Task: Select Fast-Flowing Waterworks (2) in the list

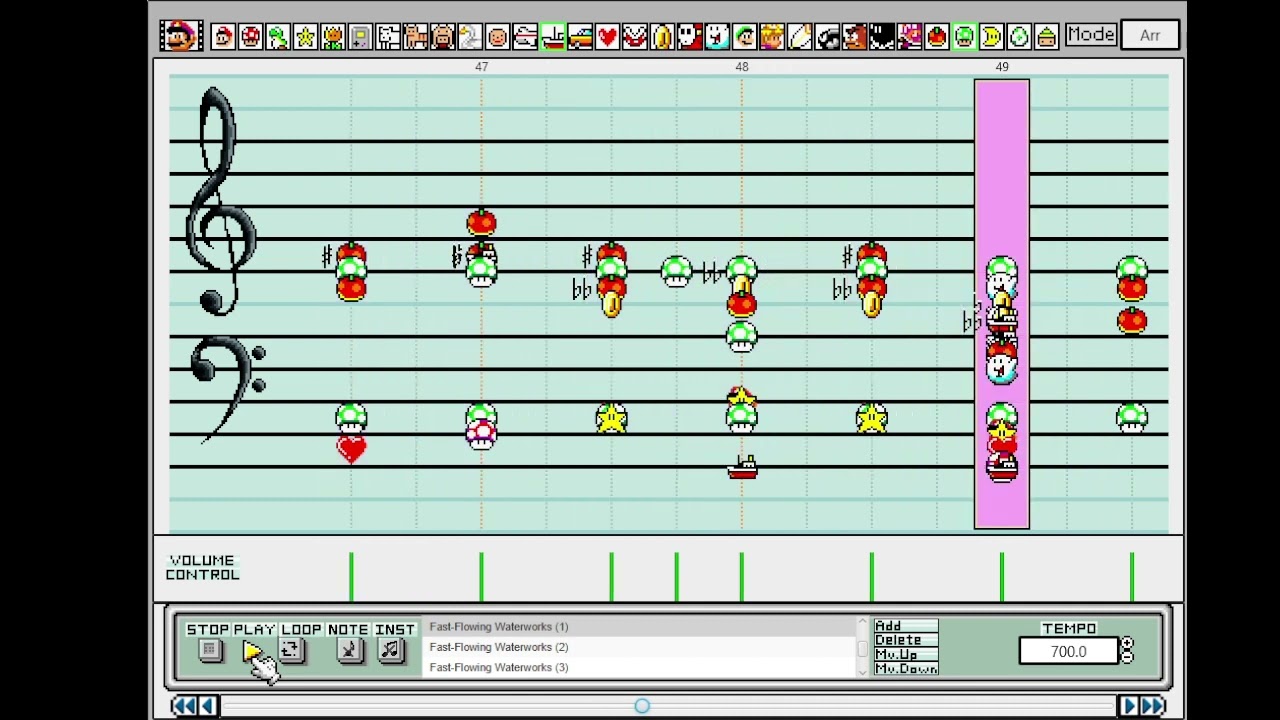Action: (x=640, y=647)
